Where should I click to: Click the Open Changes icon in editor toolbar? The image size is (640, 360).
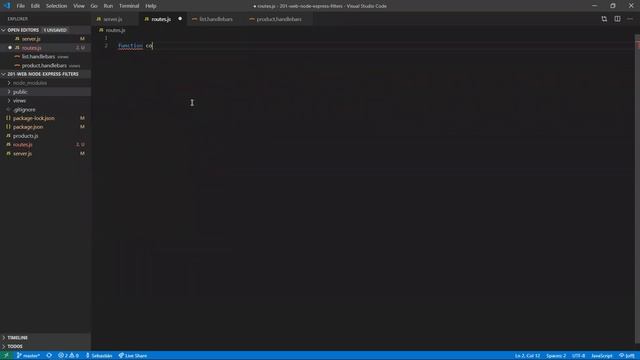[604, 19]
